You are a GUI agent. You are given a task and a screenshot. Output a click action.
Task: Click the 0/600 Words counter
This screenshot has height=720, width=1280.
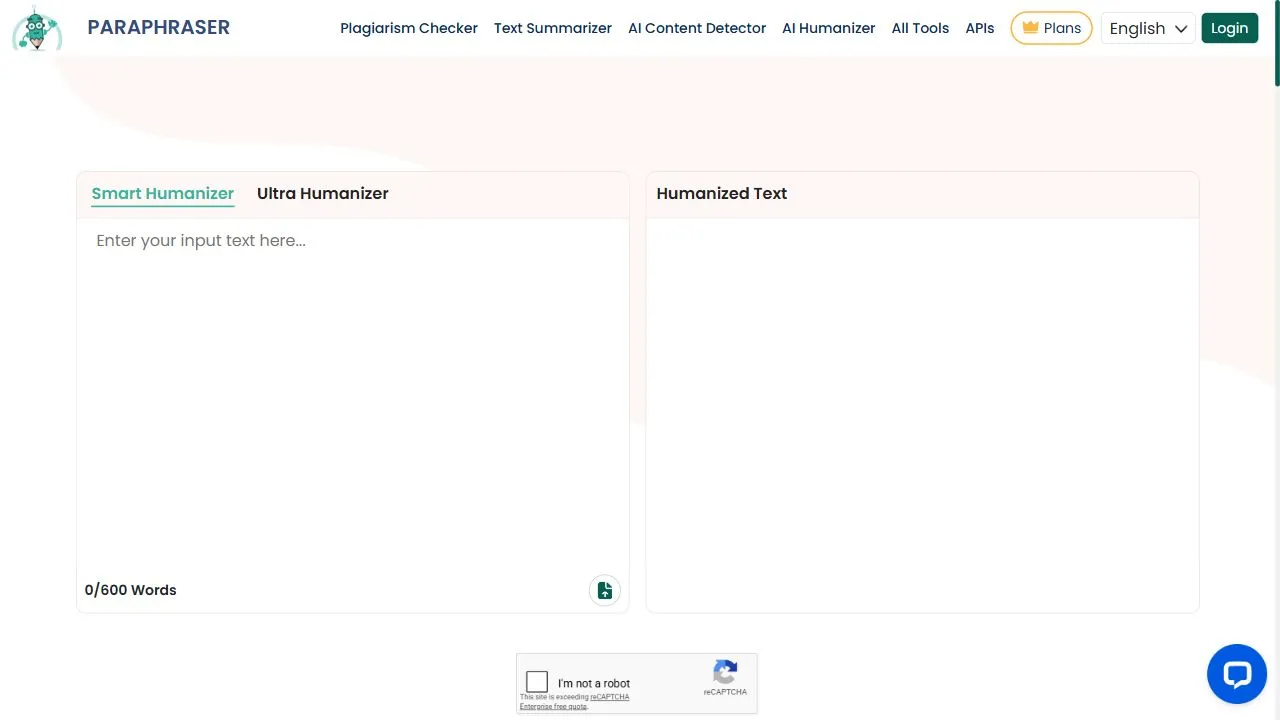(131, 590)
